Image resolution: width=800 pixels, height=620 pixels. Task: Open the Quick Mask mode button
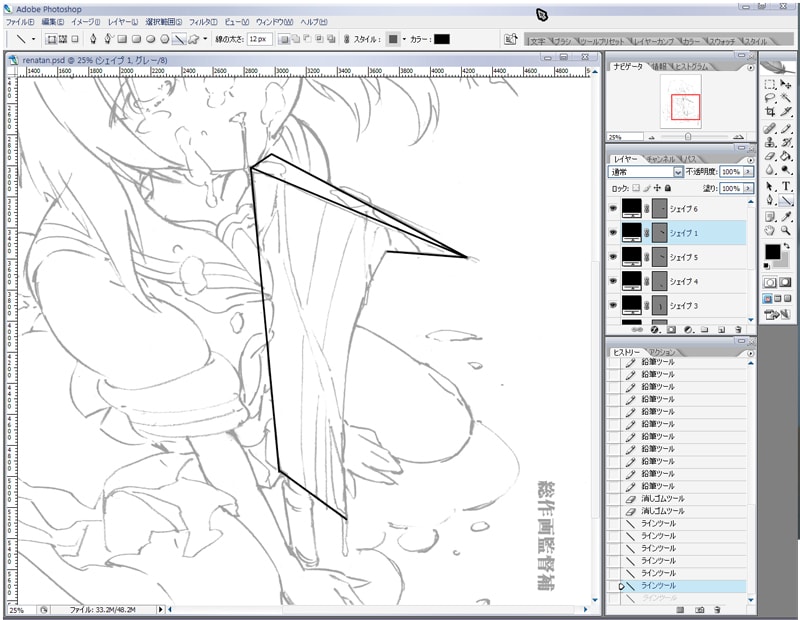click(784, 285)
